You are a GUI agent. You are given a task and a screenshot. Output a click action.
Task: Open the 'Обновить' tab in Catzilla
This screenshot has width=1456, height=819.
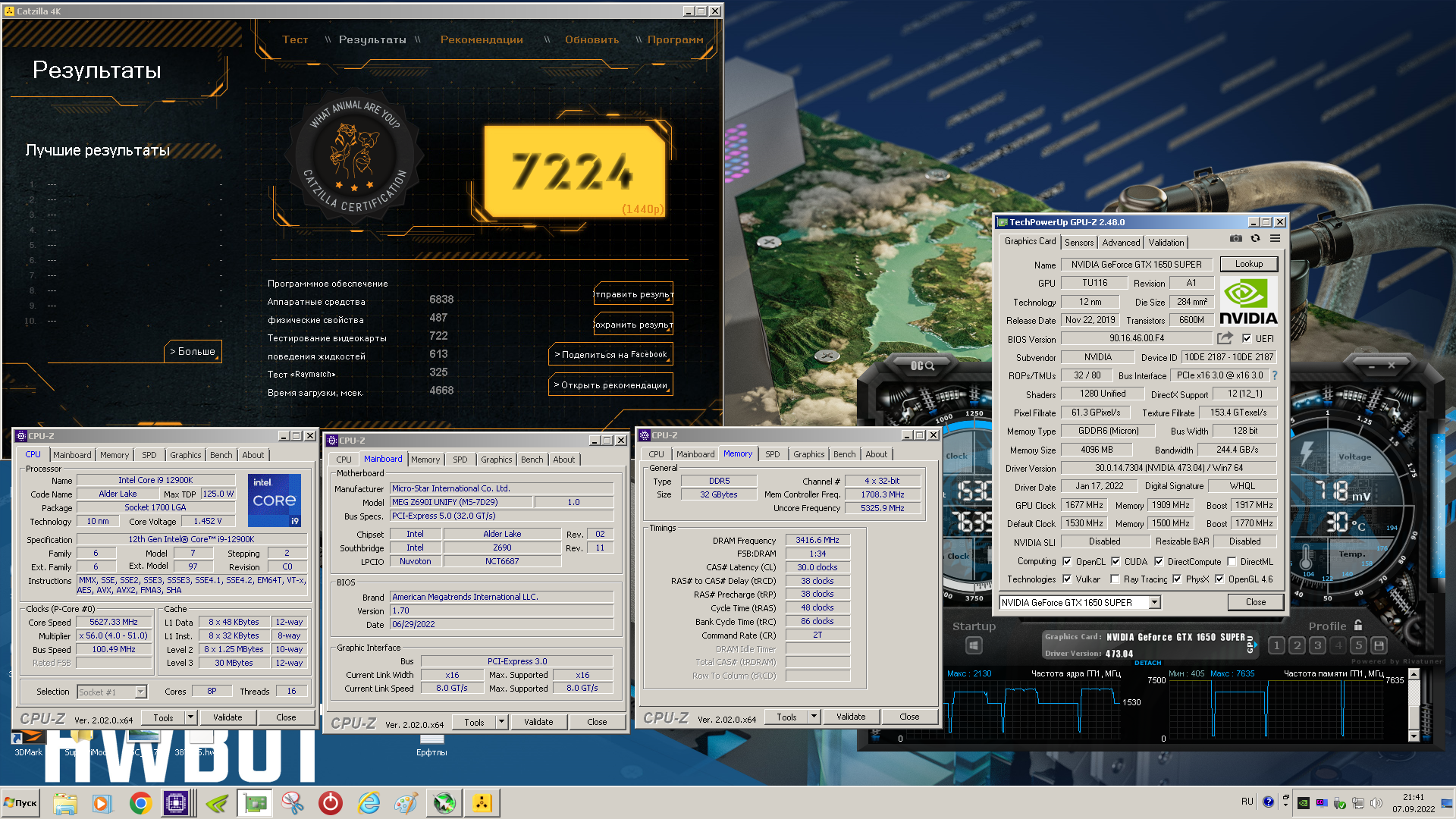tap(591, 39)
